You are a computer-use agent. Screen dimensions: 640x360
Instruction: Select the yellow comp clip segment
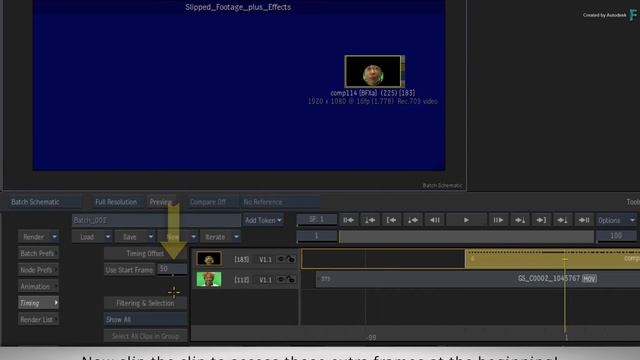point(552,259)
